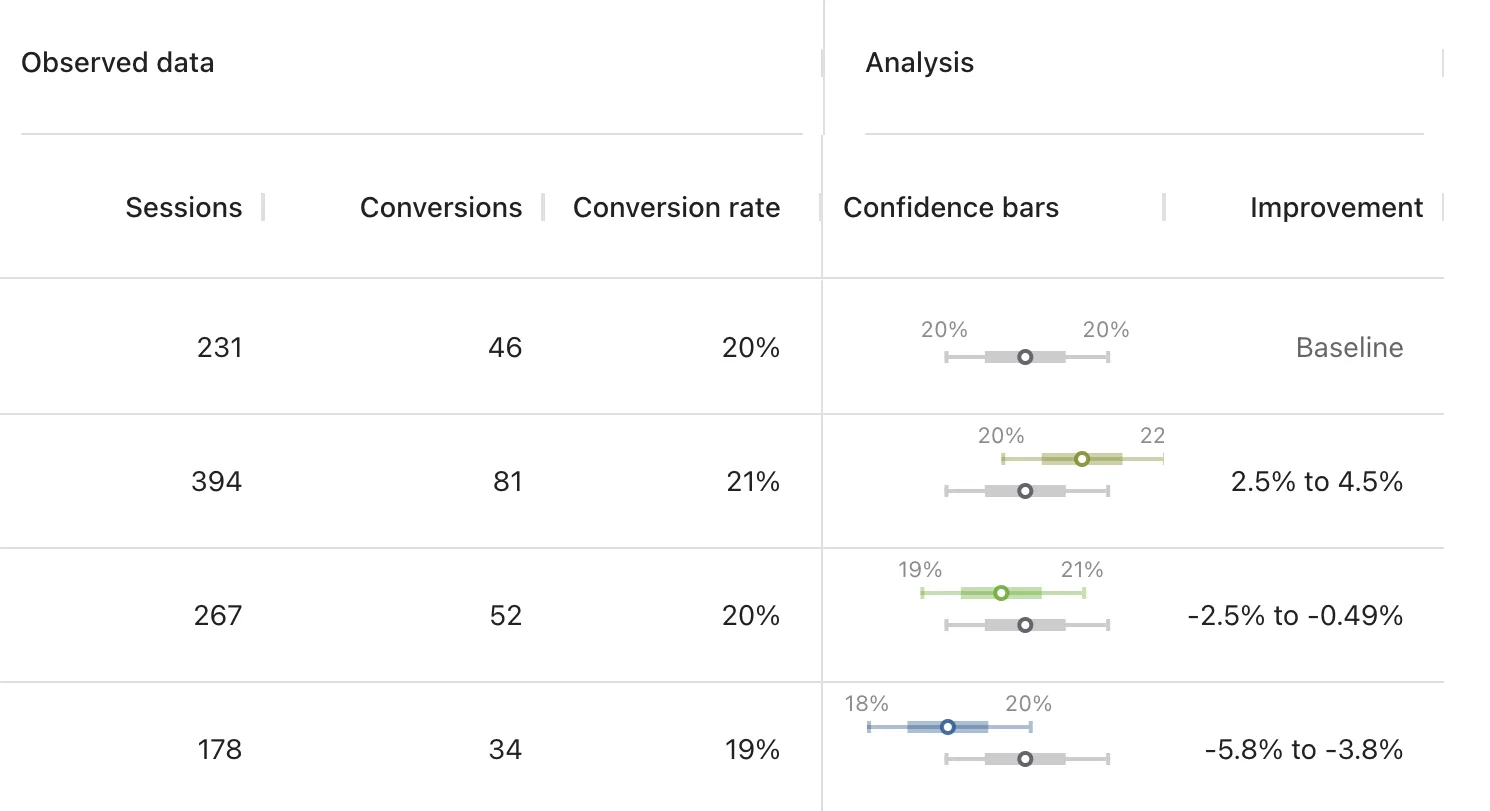Click the gray circle marker in the Baseline row
This screenshot has width=1490, height=811.
pos(1025,357)
